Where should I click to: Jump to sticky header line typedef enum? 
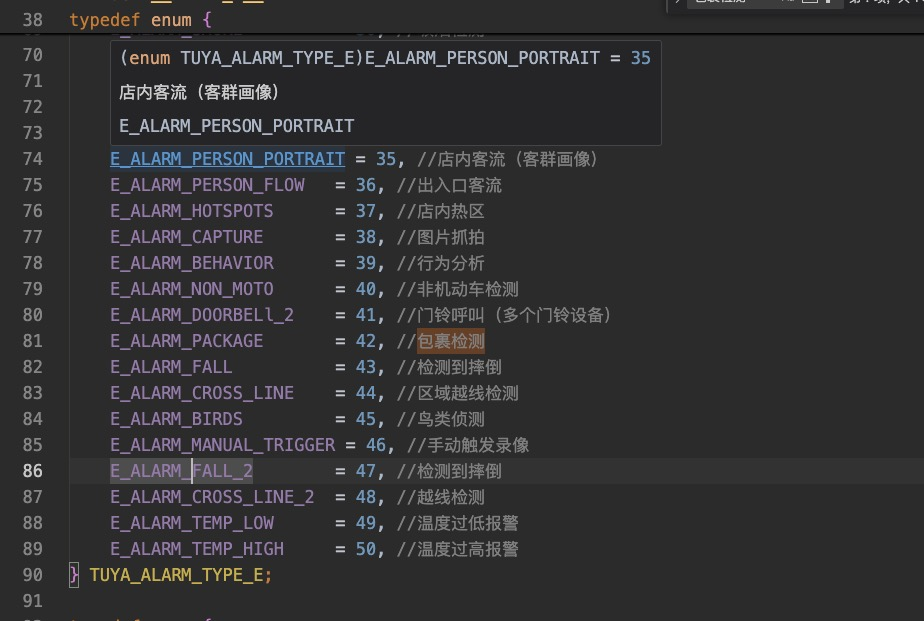tap(140, 20)
